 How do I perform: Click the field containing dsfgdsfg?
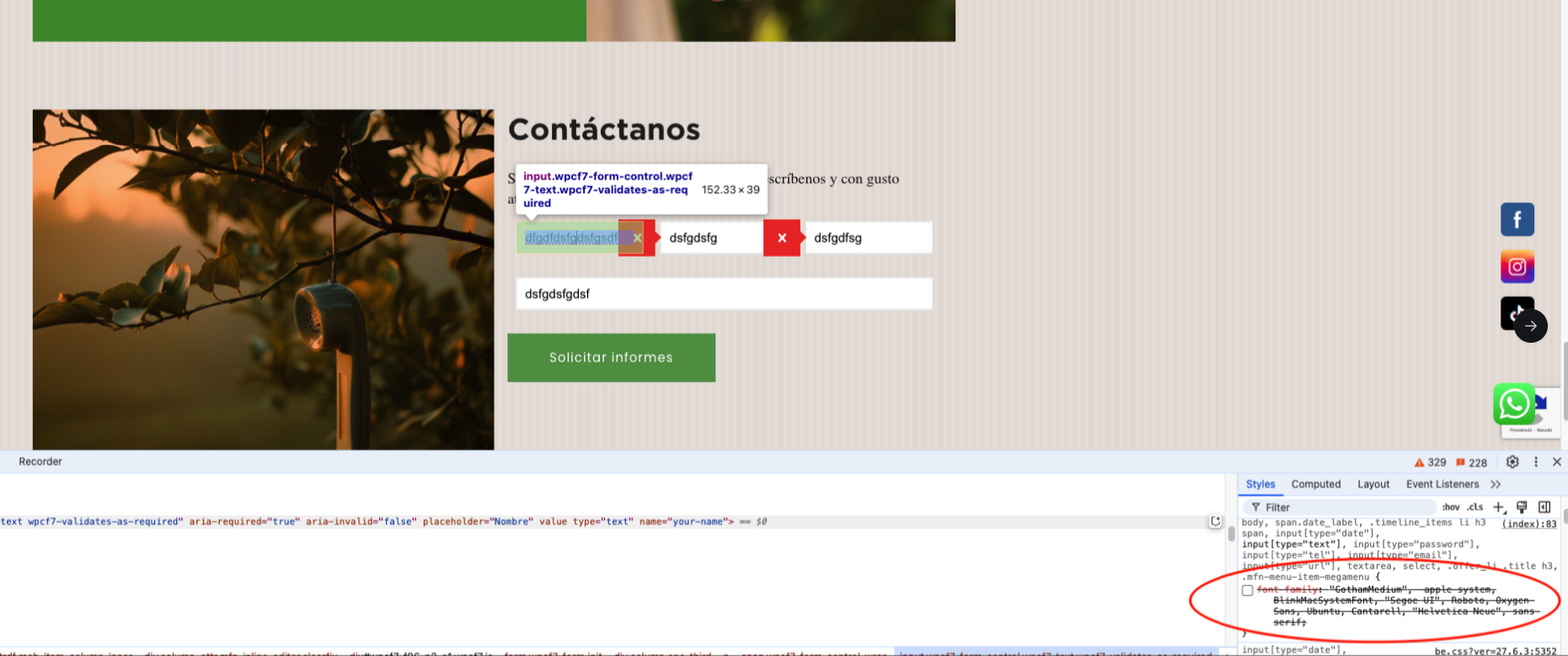tap(712, 238)
